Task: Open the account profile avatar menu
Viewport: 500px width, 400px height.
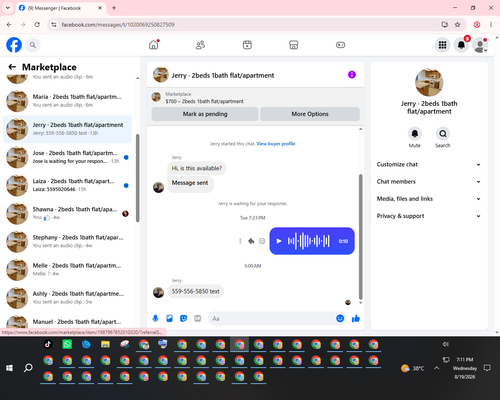Action: (480, 45)
